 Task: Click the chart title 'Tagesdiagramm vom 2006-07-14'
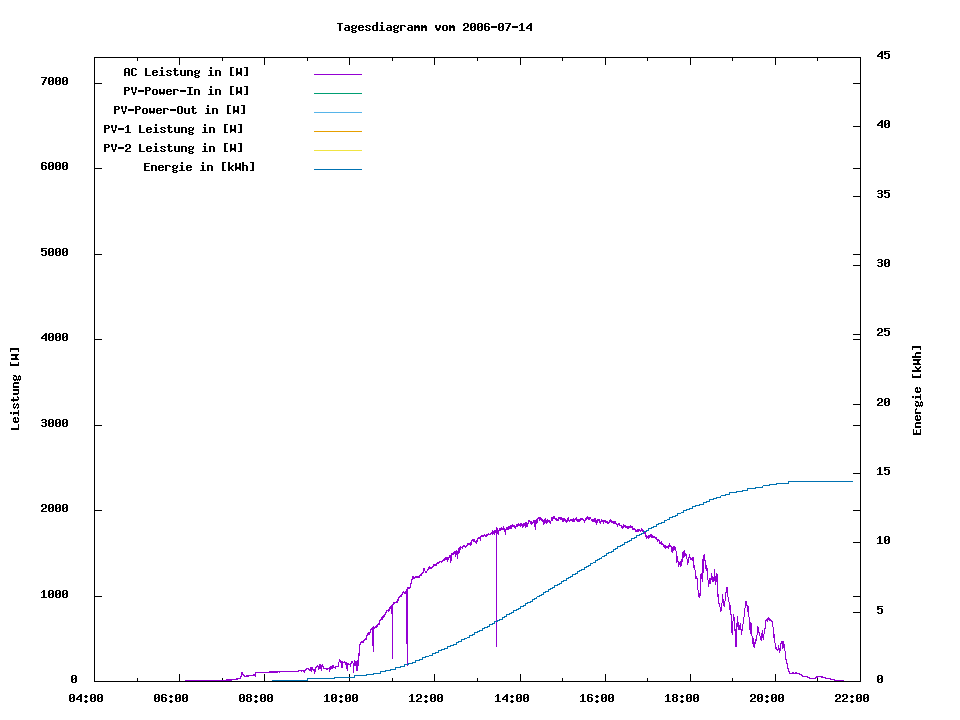pos(434,27)
